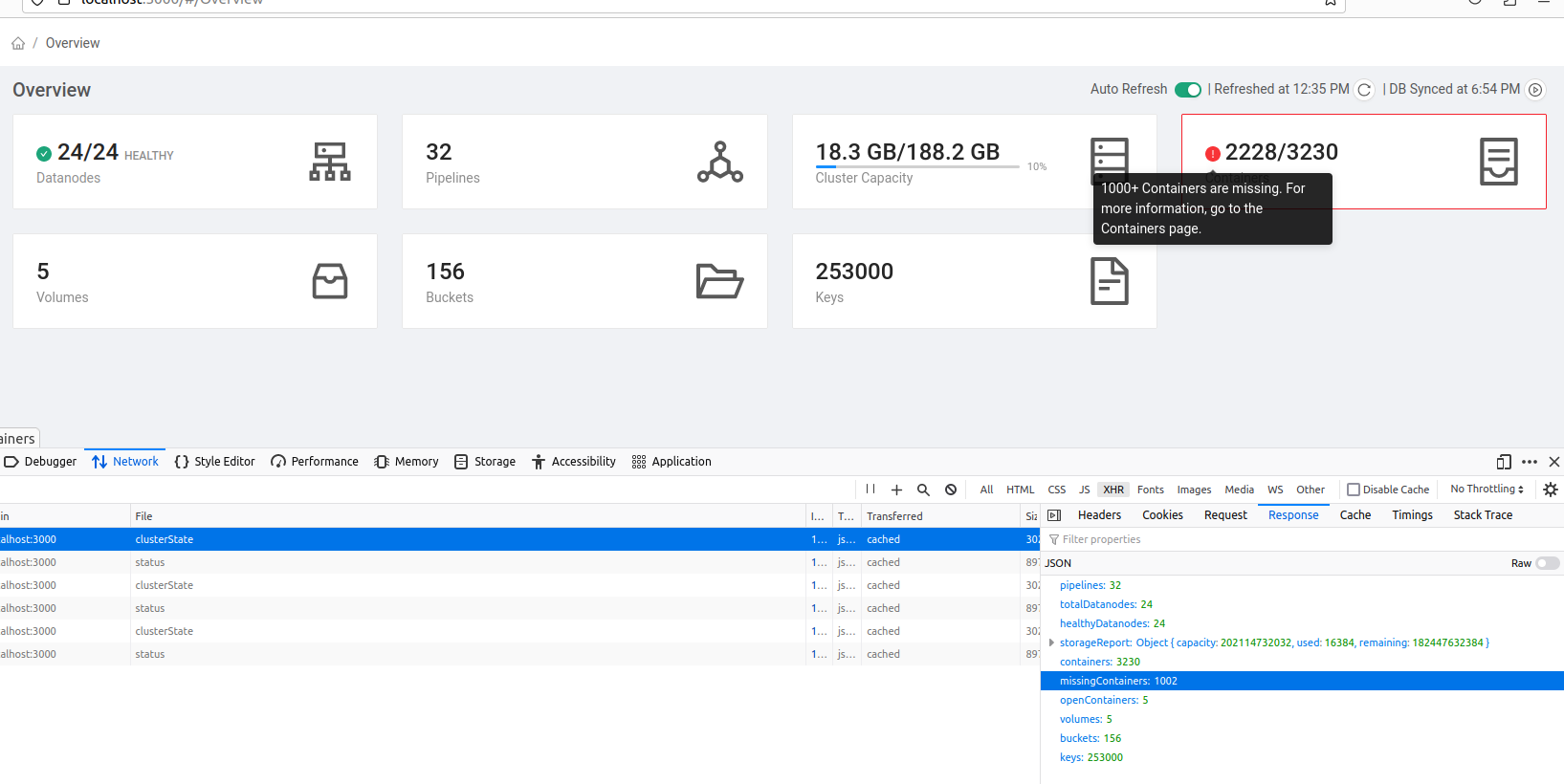This screenshot has width=1564, height=784.
Task: Click the Overview breadcrumb link
Action: coord(73,43)
